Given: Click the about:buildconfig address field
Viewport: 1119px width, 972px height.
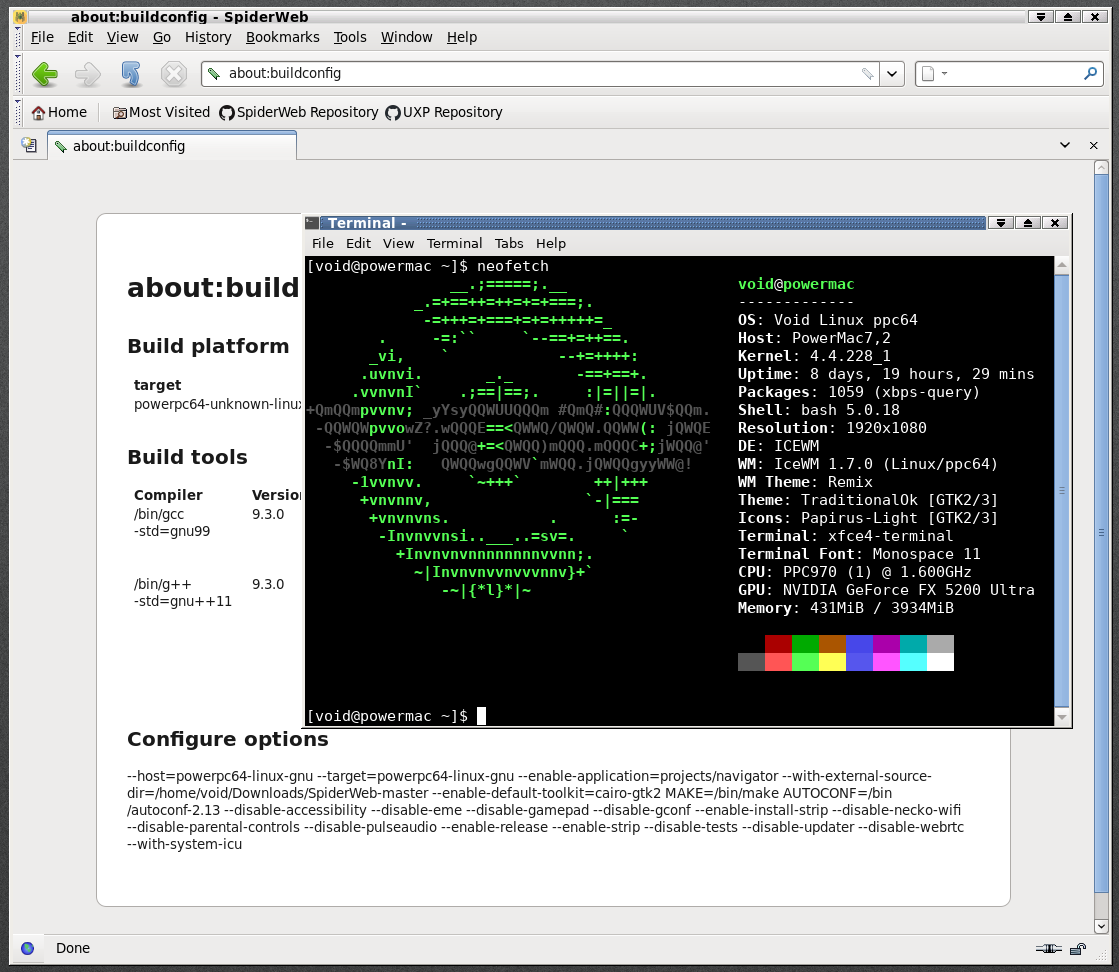Looking at the screenshot, I should click(541, 74).
